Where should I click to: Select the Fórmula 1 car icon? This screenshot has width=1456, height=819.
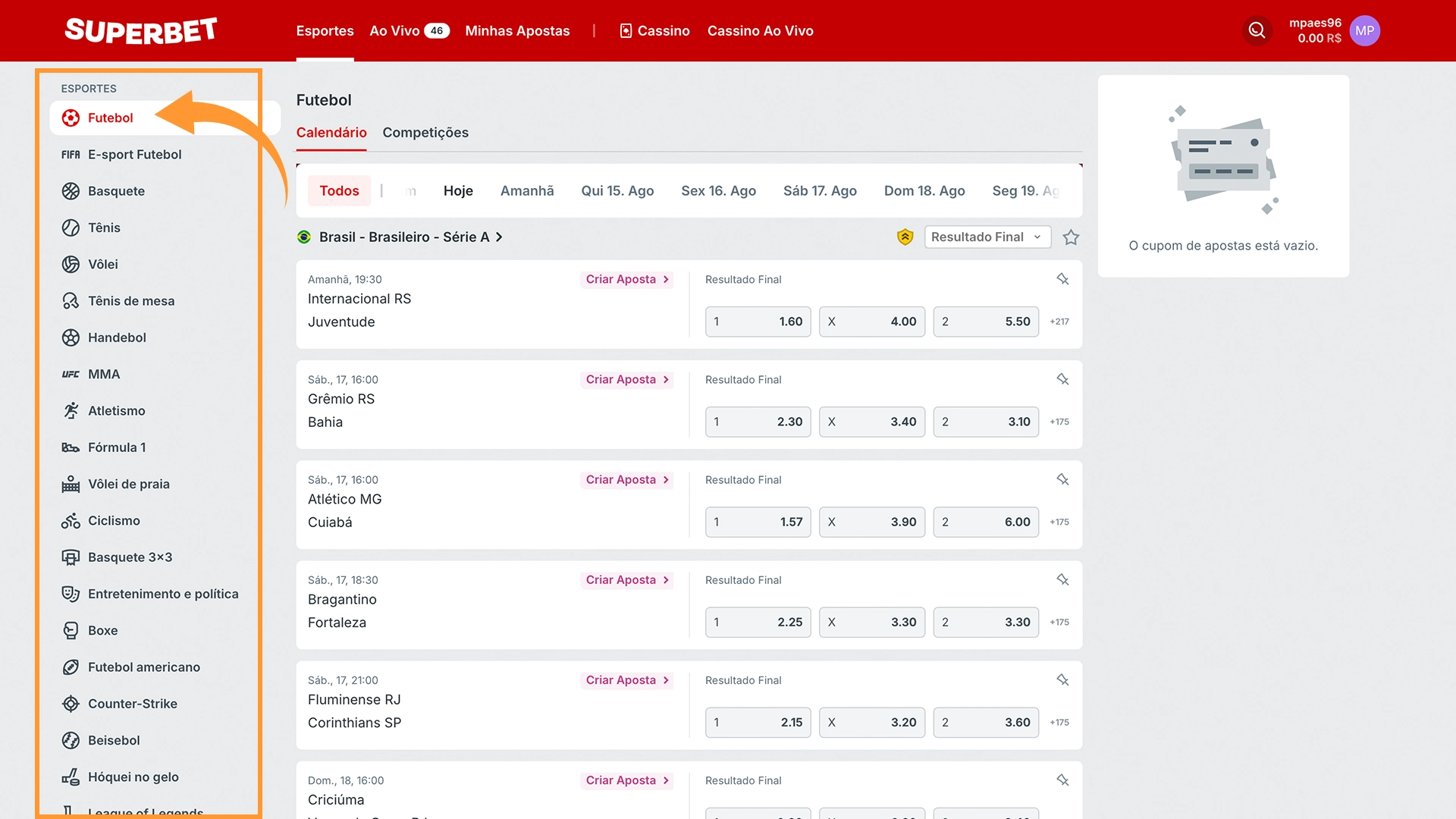pos(71,447)
